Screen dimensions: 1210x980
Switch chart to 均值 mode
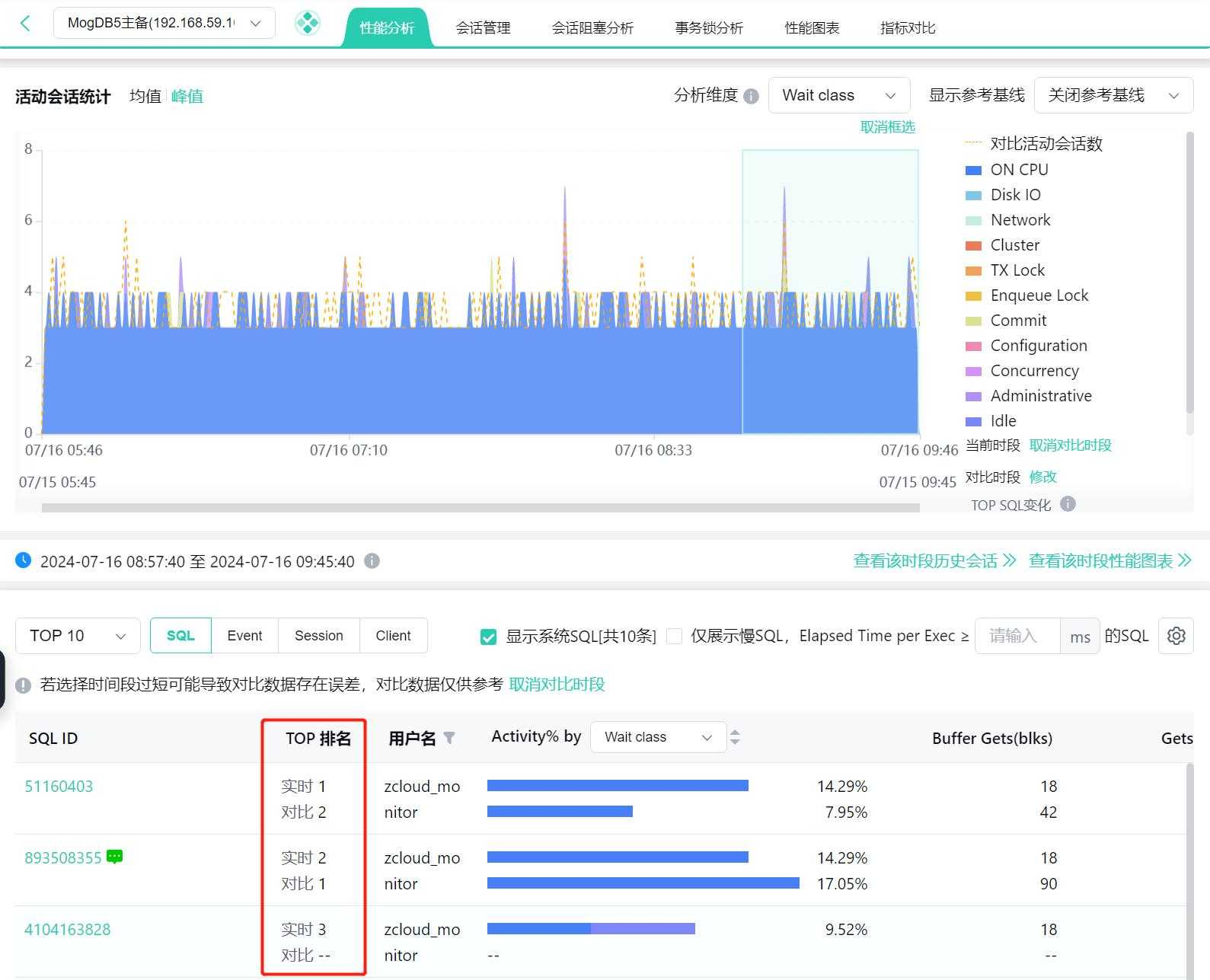point(145,97)
